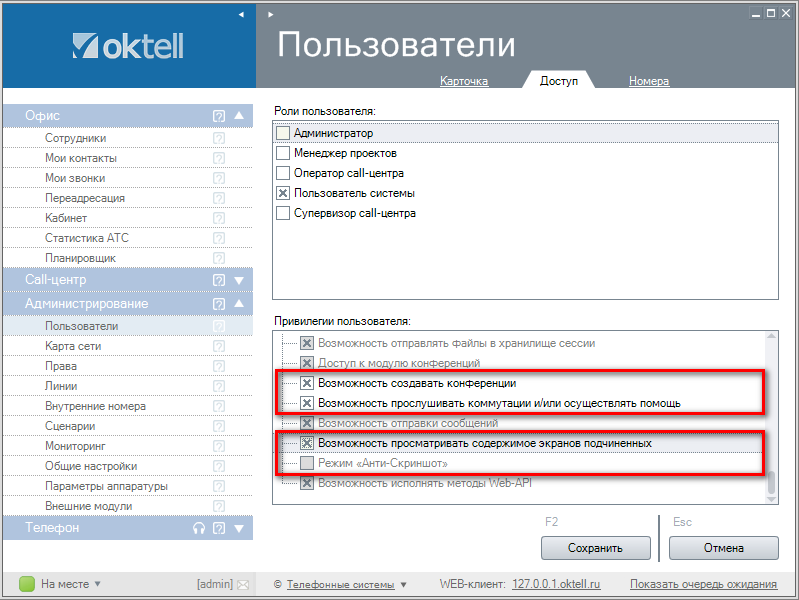Click headphones icon in Телефон section

(199, 528)
